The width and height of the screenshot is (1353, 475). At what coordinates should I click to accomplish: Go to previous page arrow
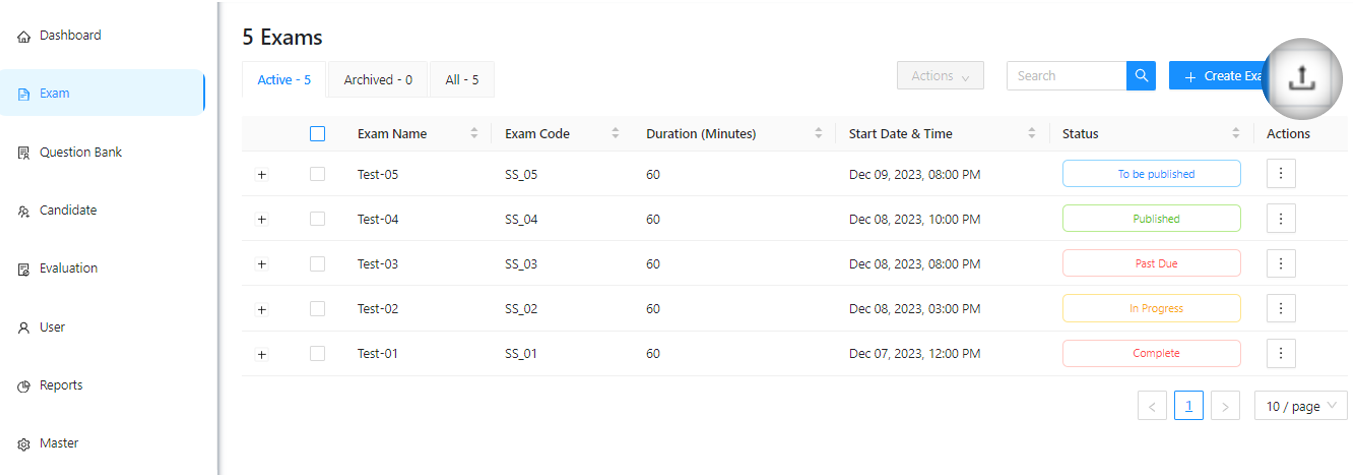(1152, 406)
